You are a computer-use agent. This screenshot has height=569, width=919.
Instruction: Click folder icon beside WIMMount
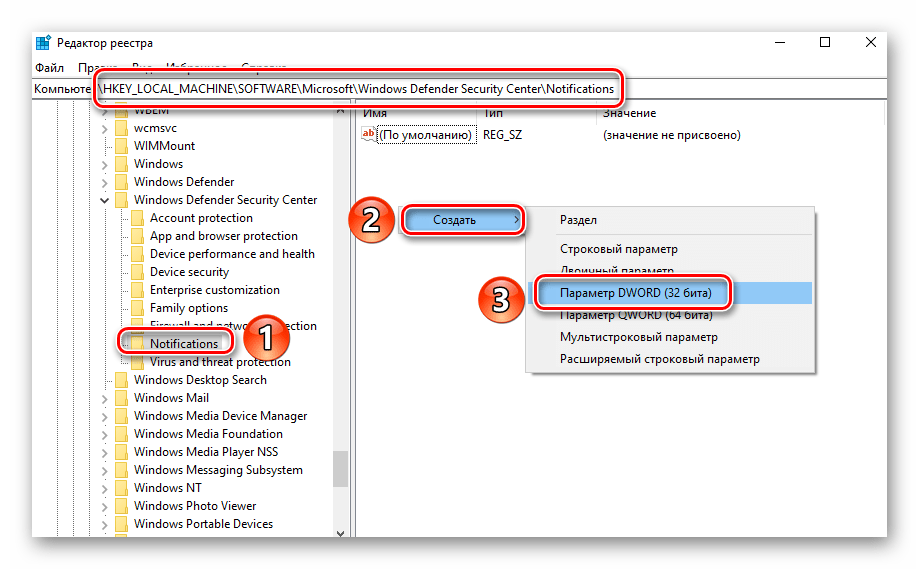(x=121, y=146)
